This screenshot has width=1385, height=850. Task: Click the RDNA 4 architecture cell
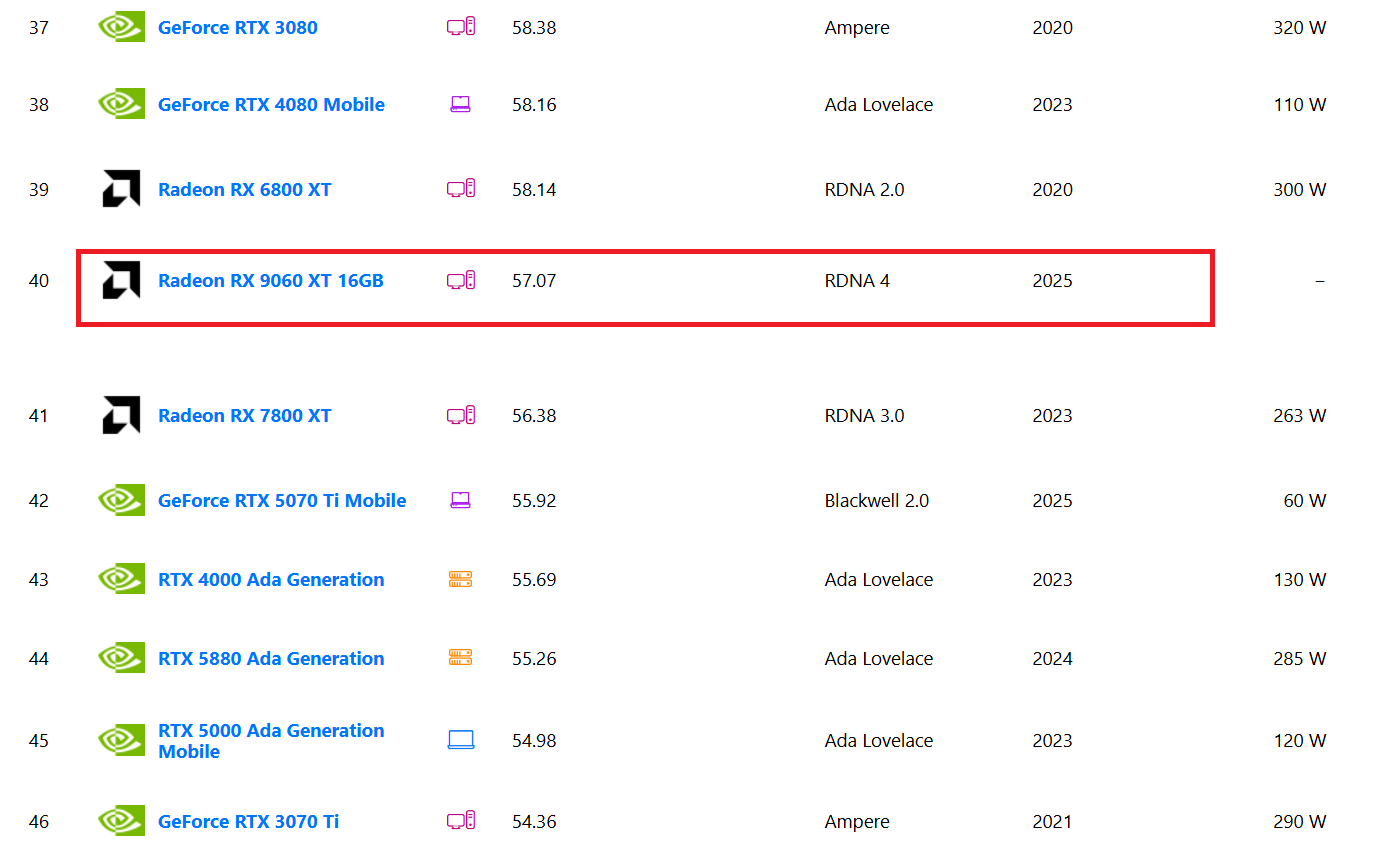(x=857, y=281)
